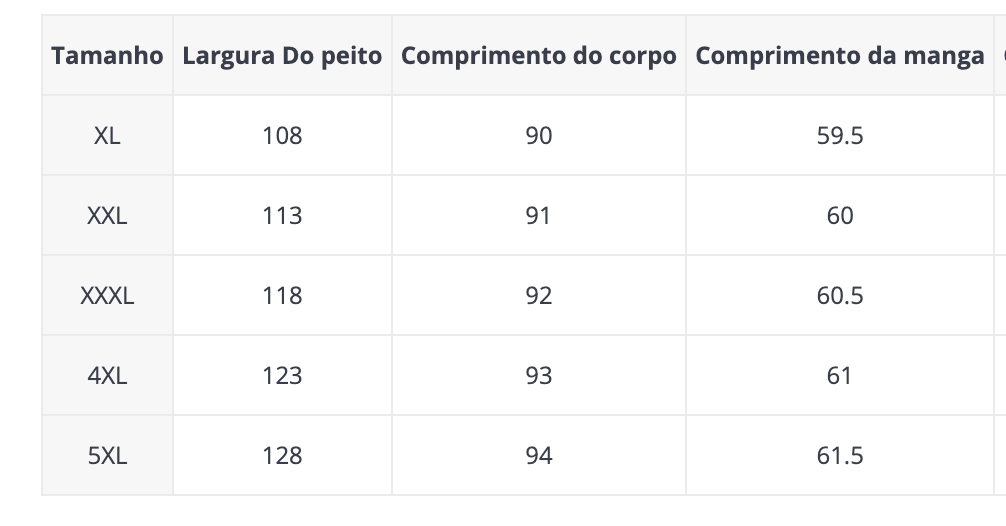
Task: Click body length value 94
Action: (539, 455)
